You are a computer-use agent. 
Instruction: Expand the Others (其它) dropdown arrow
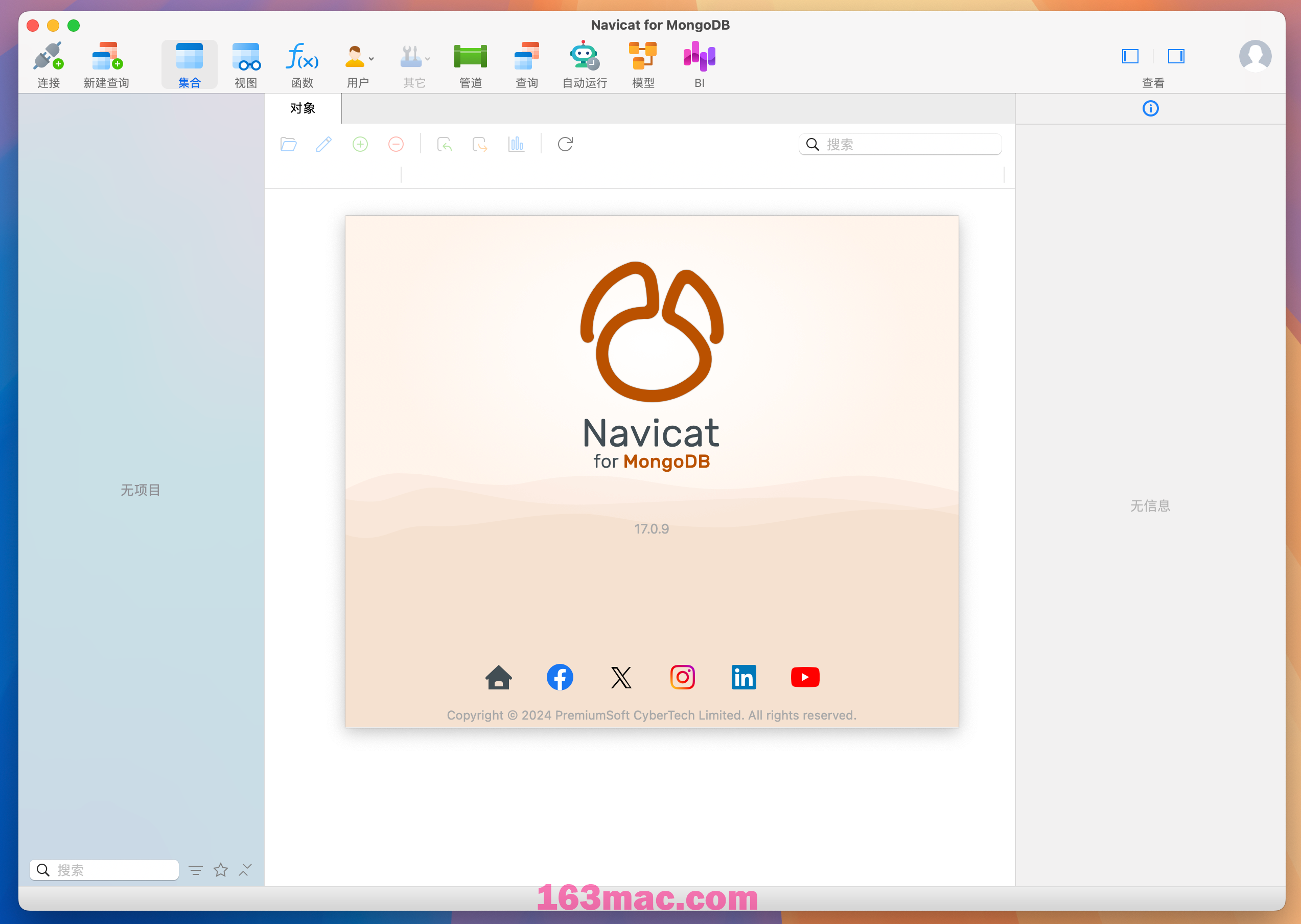click(x=428, y=59)
